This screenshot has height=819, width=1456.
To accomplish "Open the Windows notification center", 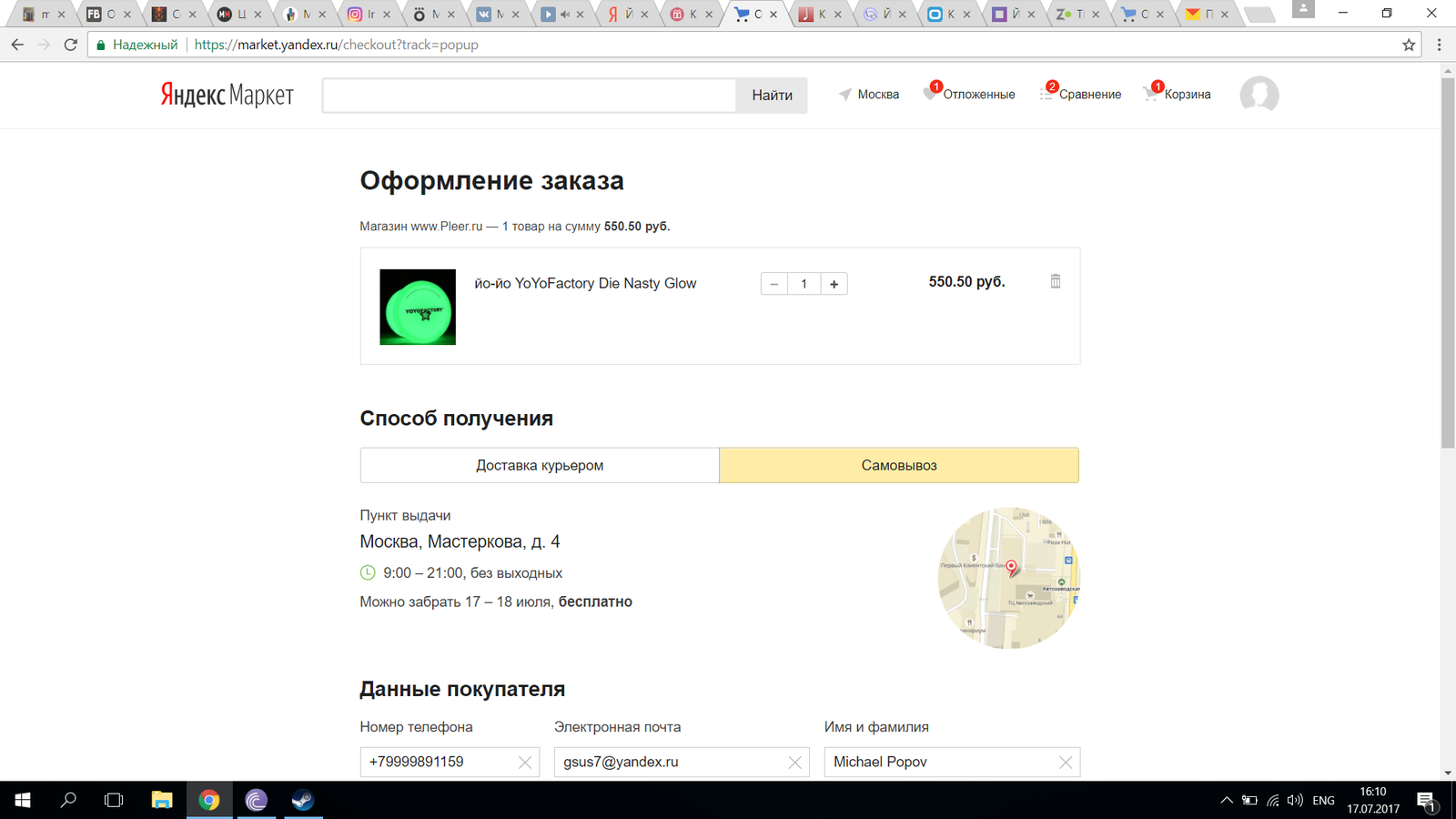I will pyautogui.click(x=1427, y=801).
